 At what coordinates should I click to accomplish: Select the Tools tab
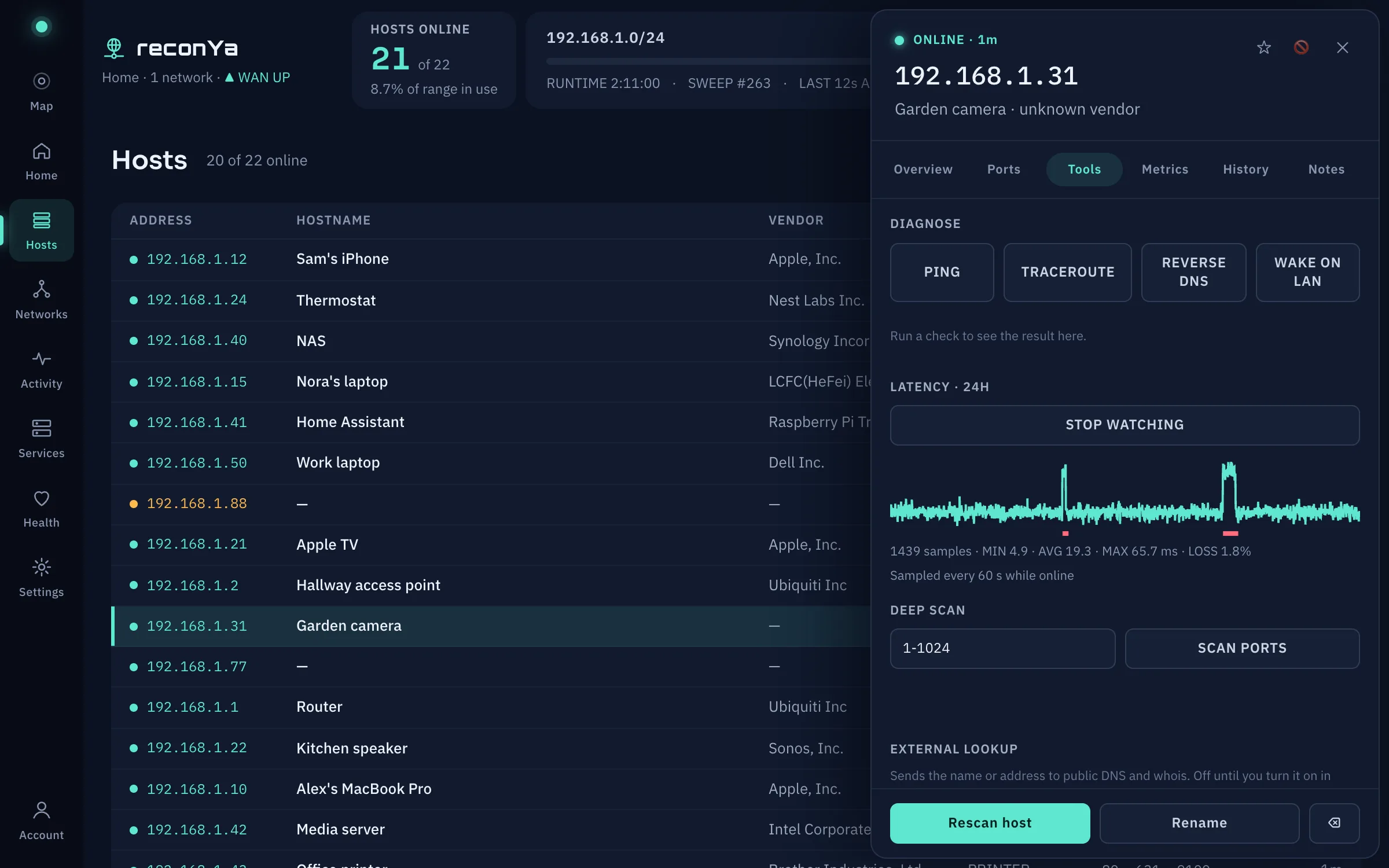coord(1084,170)
